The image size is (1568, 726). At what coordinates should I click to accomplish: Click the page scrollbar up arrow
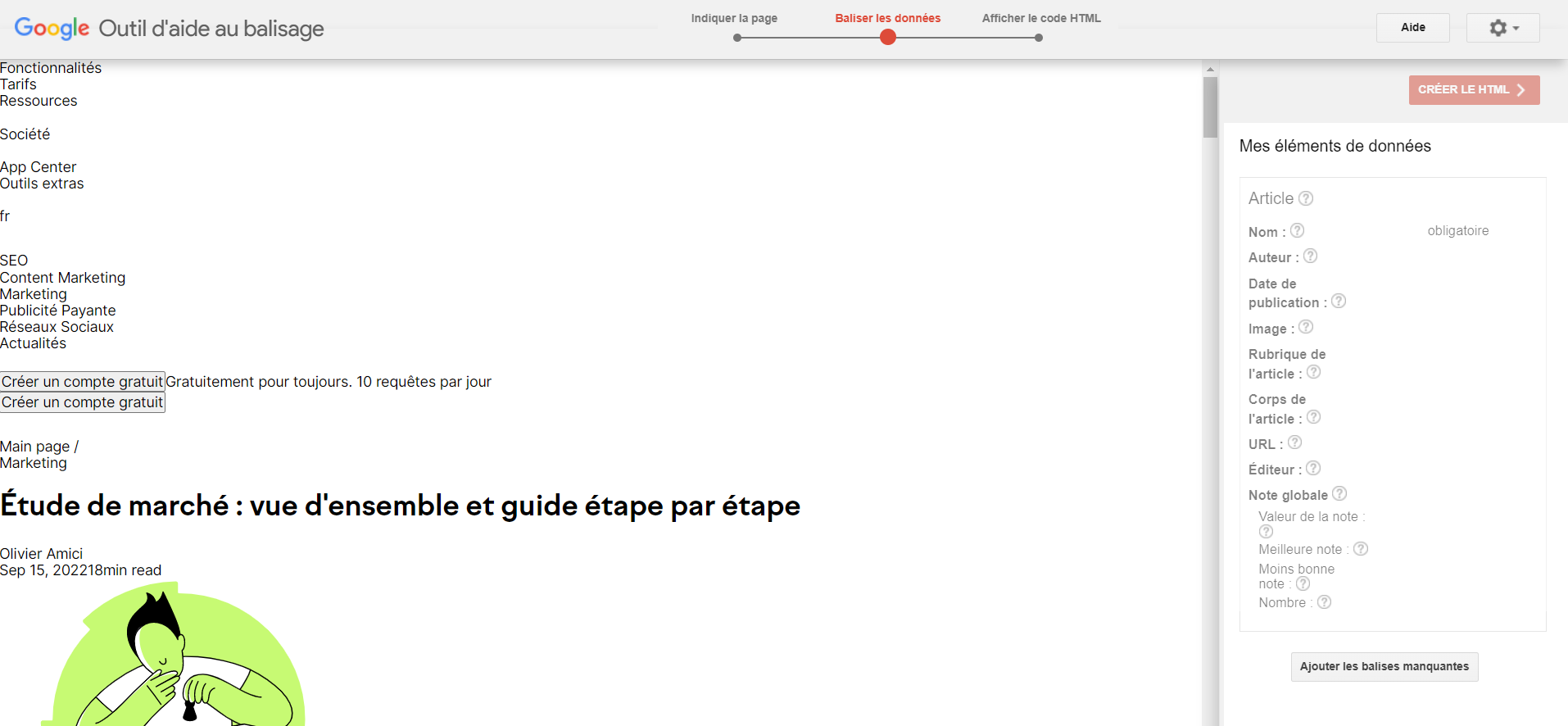pos(1210,69)
